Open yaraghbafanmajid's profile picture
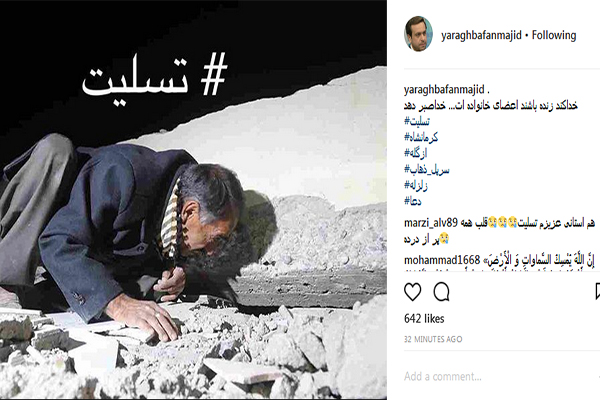This screenshot has height=400, width=600. pyautogui.click(x=418, y=34)
